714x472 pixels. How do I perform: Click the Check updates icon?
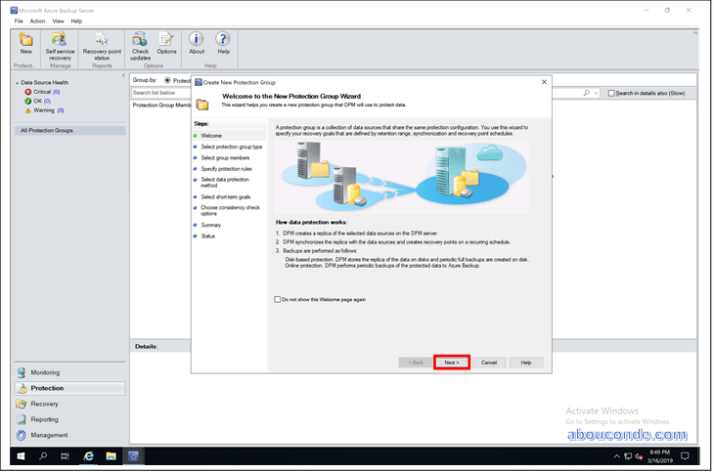point(140,42)
